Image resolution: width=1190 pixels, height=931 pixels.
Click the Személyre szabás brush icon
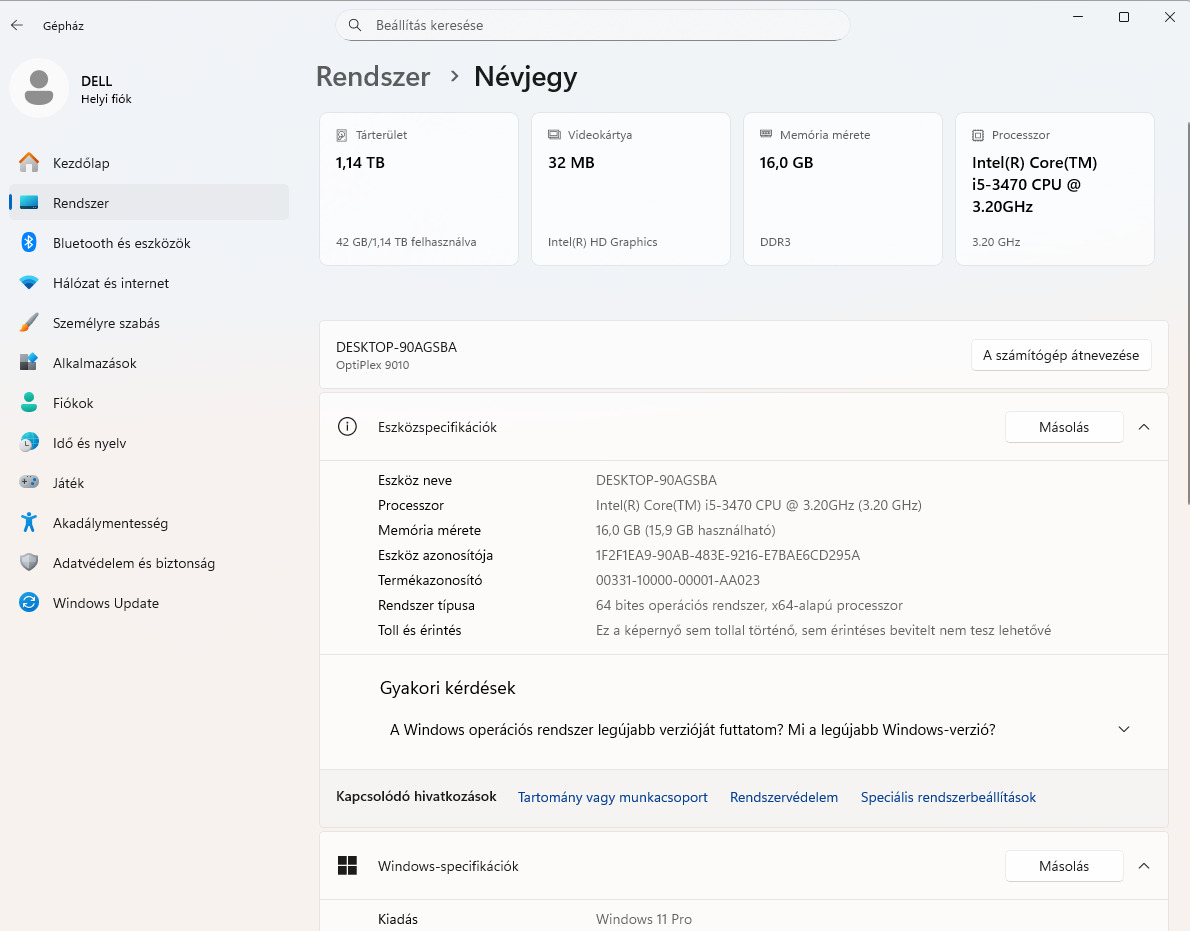[29, 323]
